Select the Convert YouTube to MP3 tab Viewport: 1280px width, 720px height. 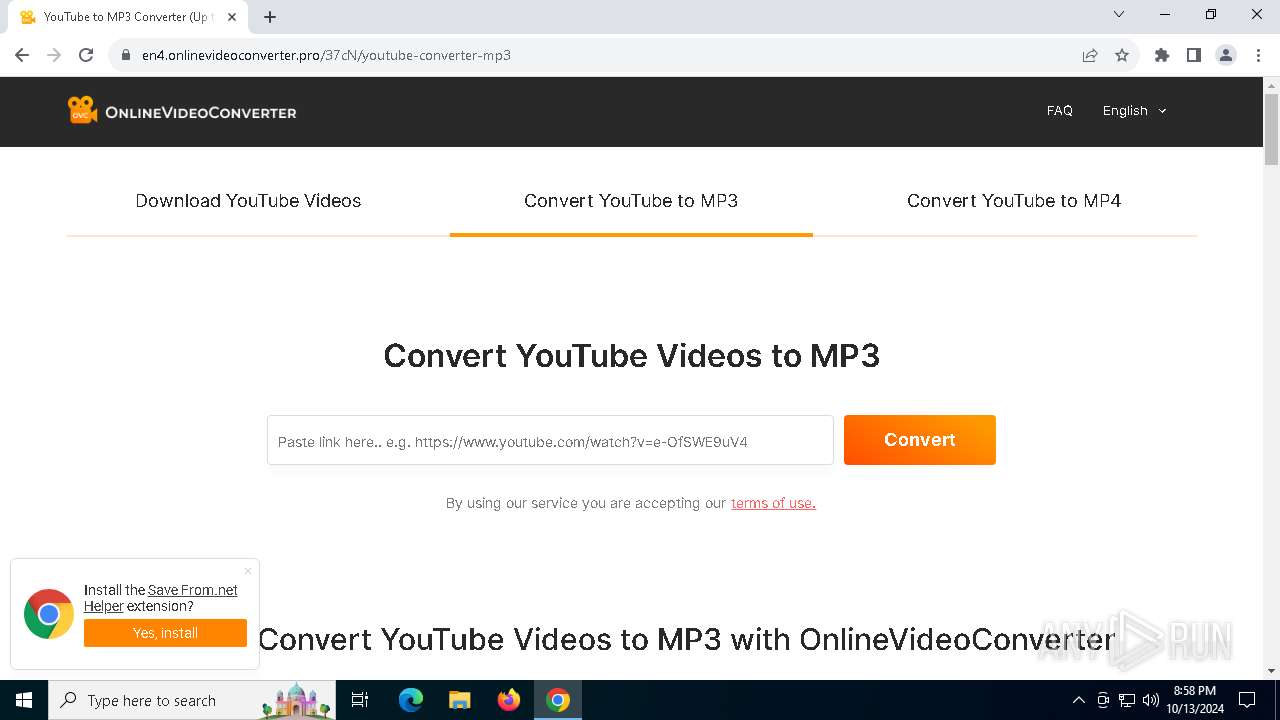point(631,201)
